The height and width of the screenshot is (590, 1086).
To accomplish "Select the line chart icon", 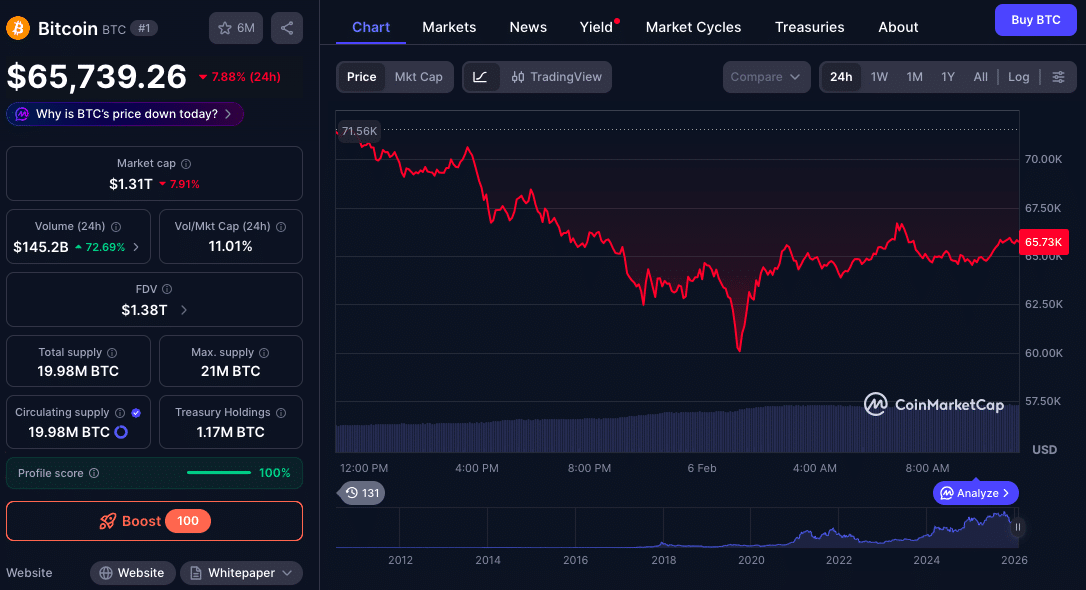I will [478, 77].
